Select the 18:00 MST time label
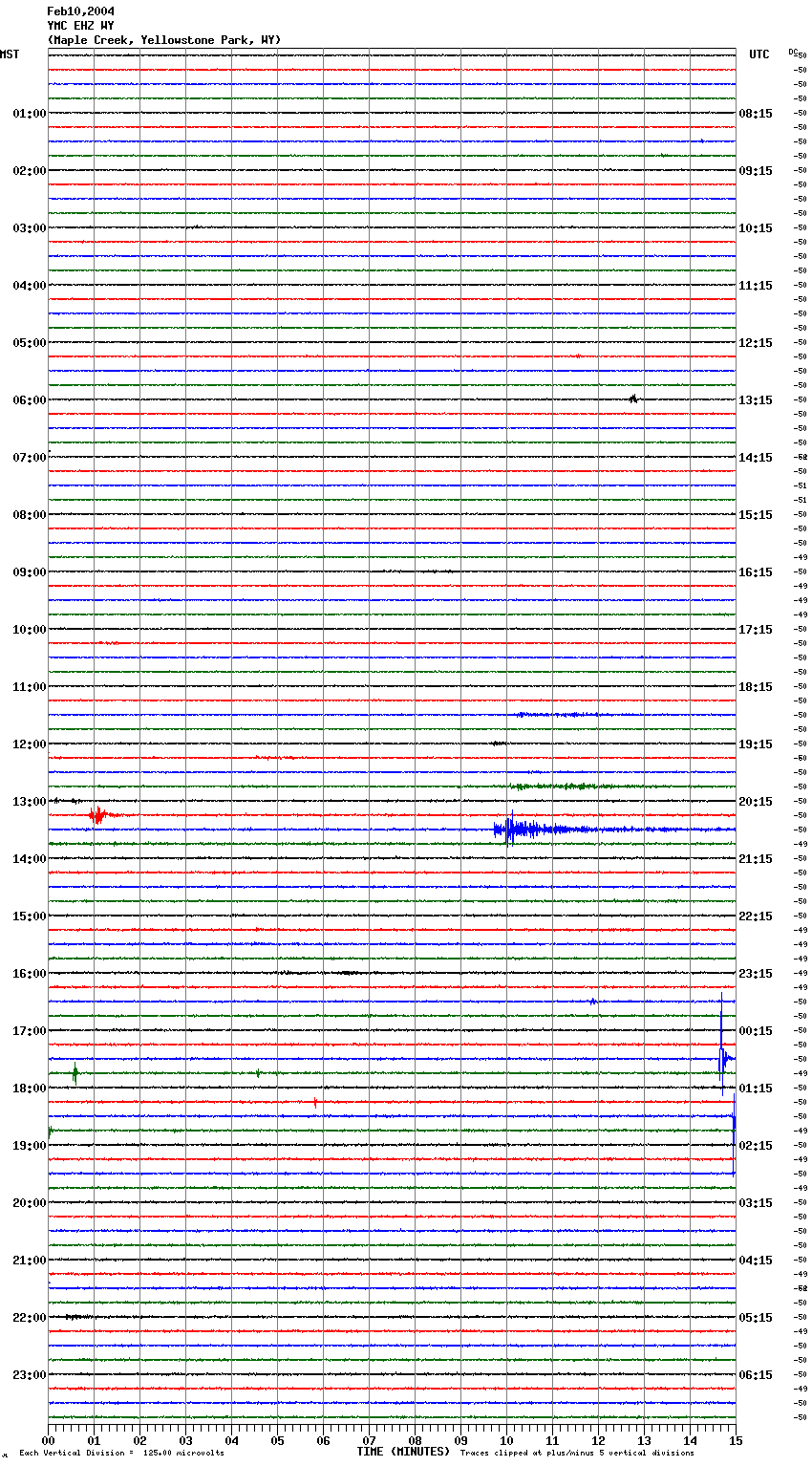The image size is (812, 1466). pyautogui.click(x=30, y=1089)
